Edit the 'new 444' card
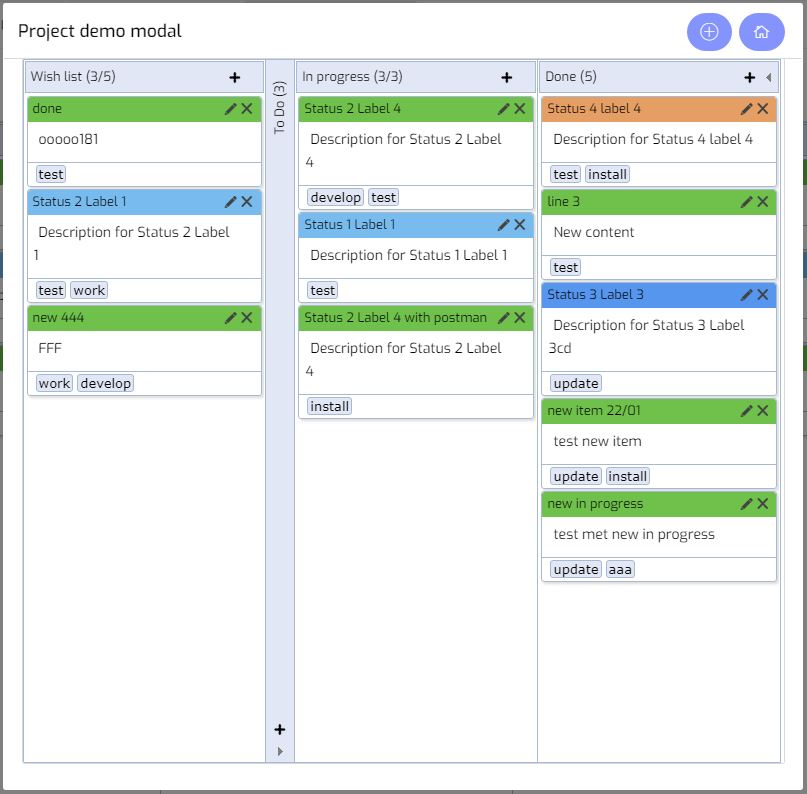Screen dimensions: 807x794 (x=231, y=317)
